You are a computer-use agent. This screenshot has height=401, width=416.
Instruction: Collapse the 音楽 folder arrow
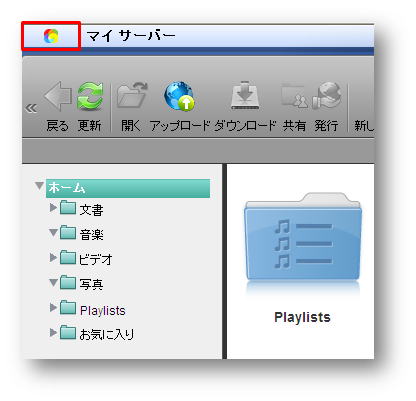point(53,232)
